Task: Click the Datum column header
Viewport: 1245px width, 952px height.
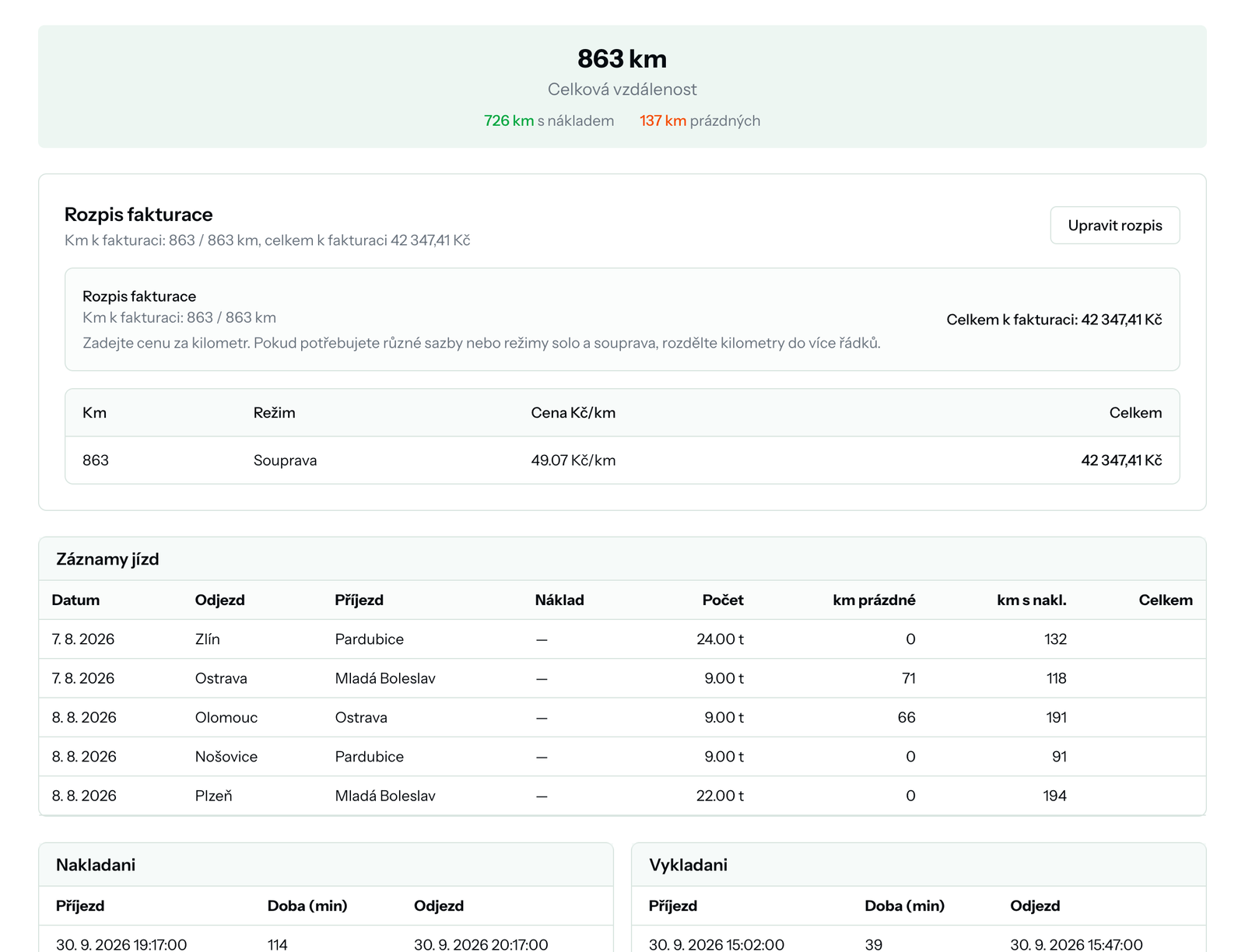Action: coord(75,600)
